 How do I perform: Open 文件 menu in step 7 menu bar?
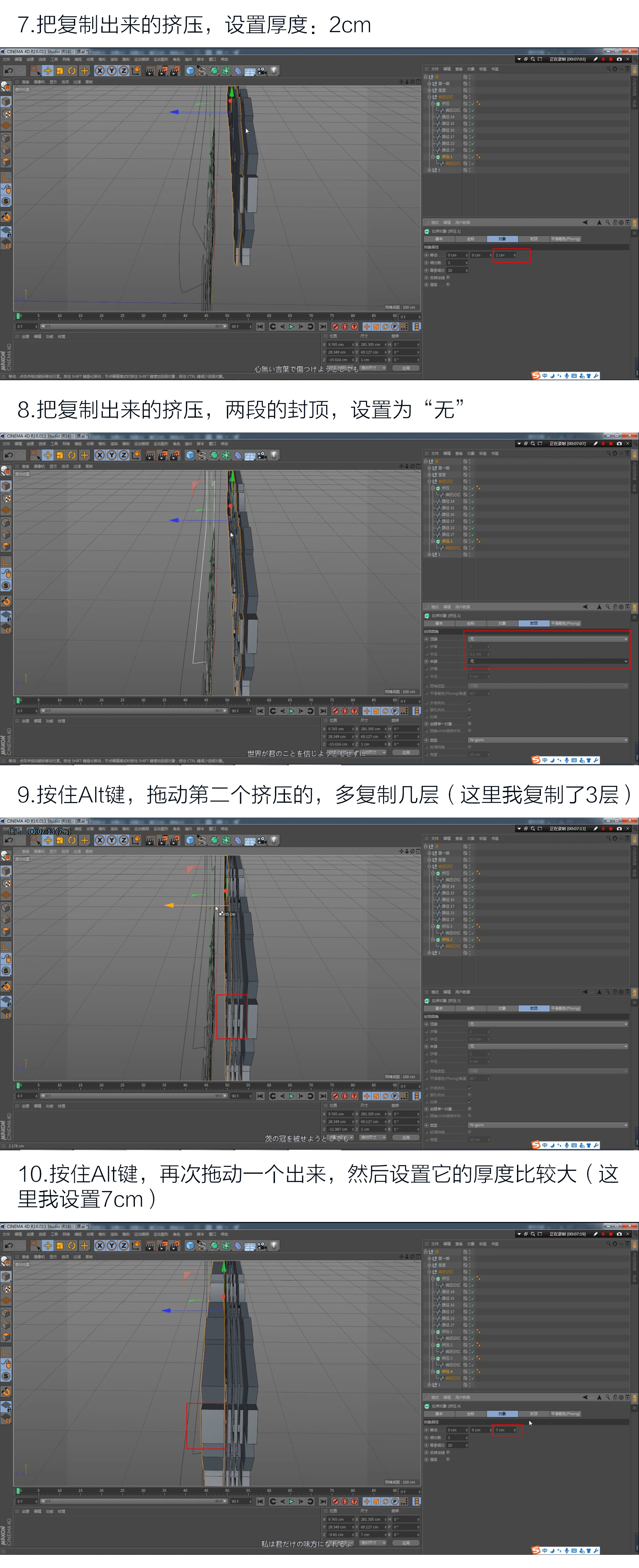coord(6,60)
